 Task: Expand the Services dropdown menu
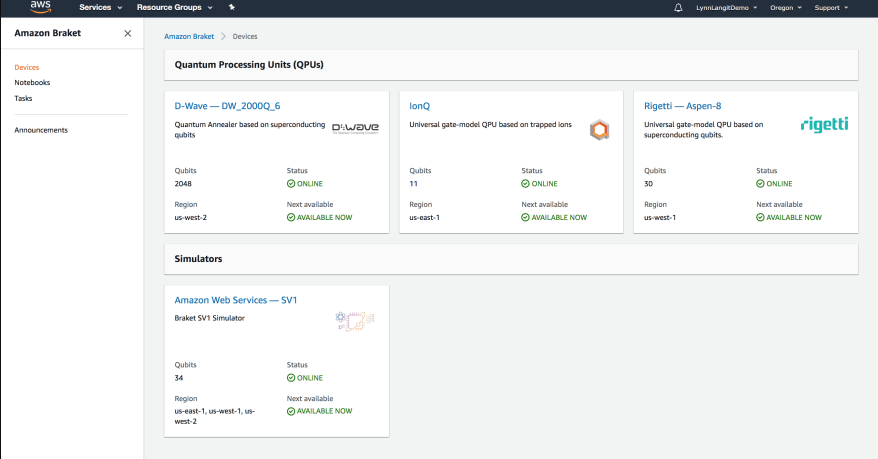[x=100, y=7]
